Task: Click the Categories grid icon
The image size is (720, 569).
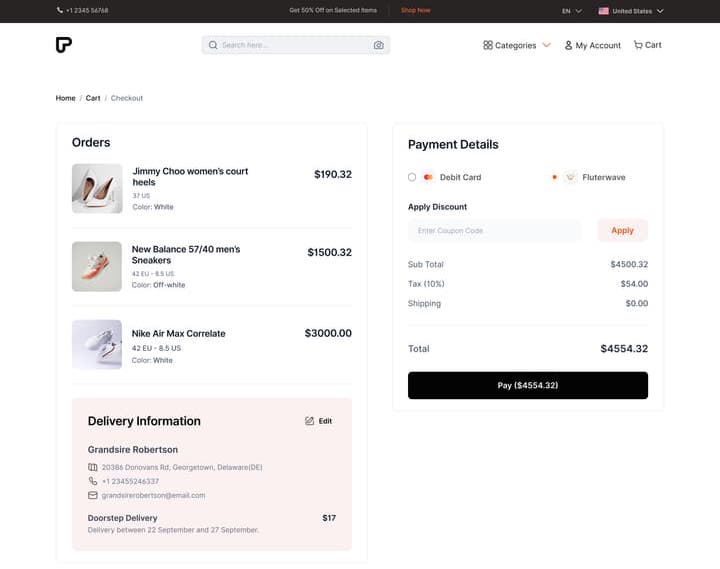Action: pyautogui.click(x=488, y=45)
